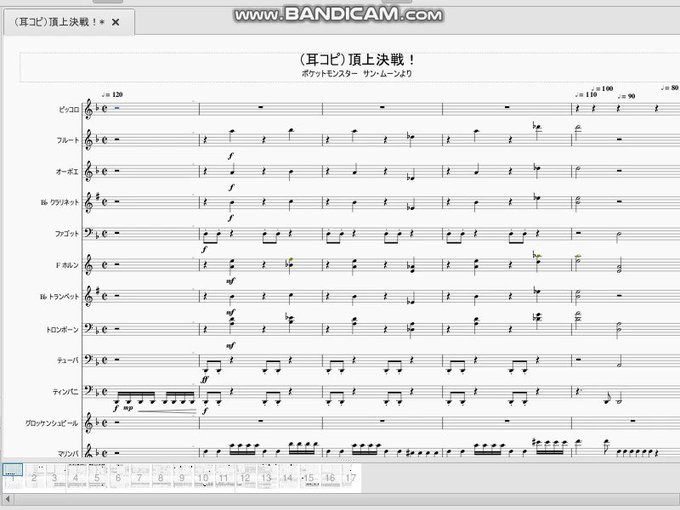Click the グロッケンシュピール instrument name
The image size is (680, 510).
click(52, 423)
